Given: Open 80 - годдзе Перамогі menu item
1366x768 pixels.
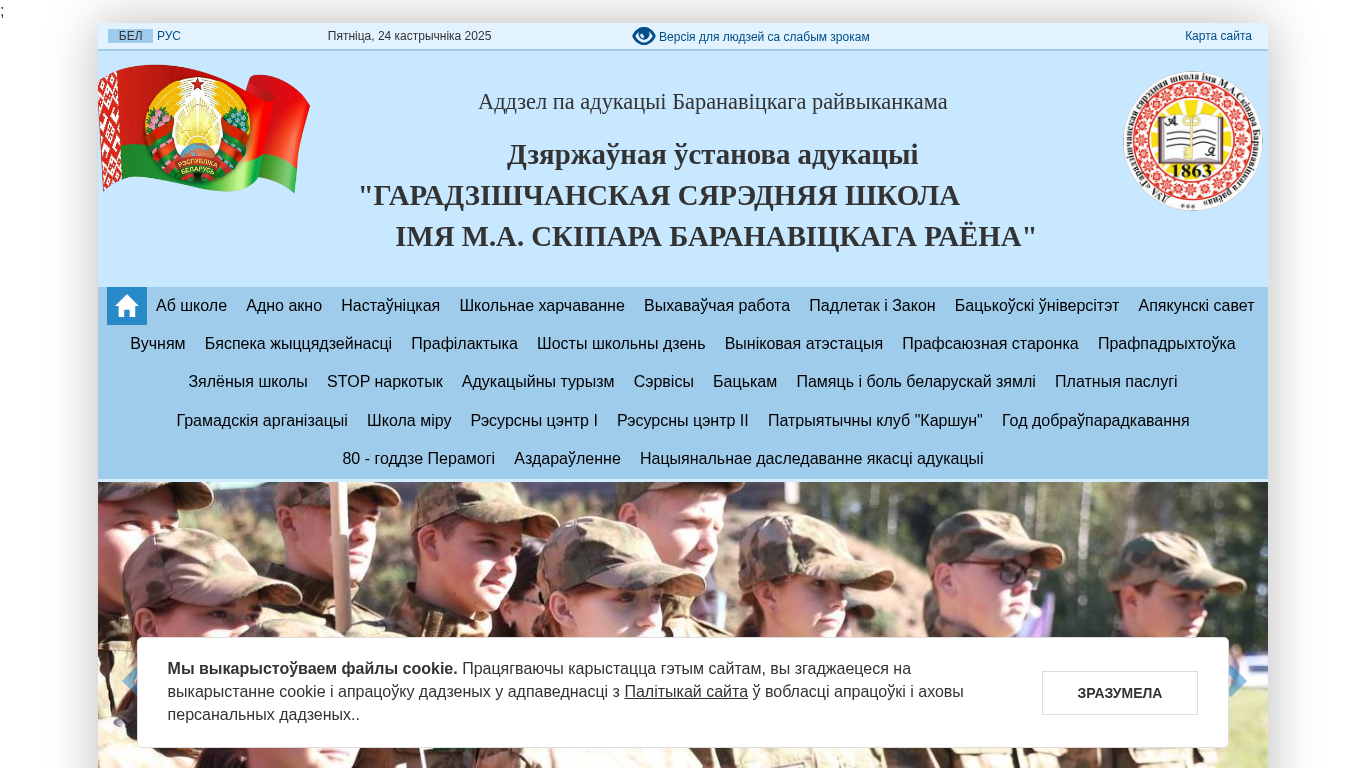Looking at the screenshot, I should [419, 459].
